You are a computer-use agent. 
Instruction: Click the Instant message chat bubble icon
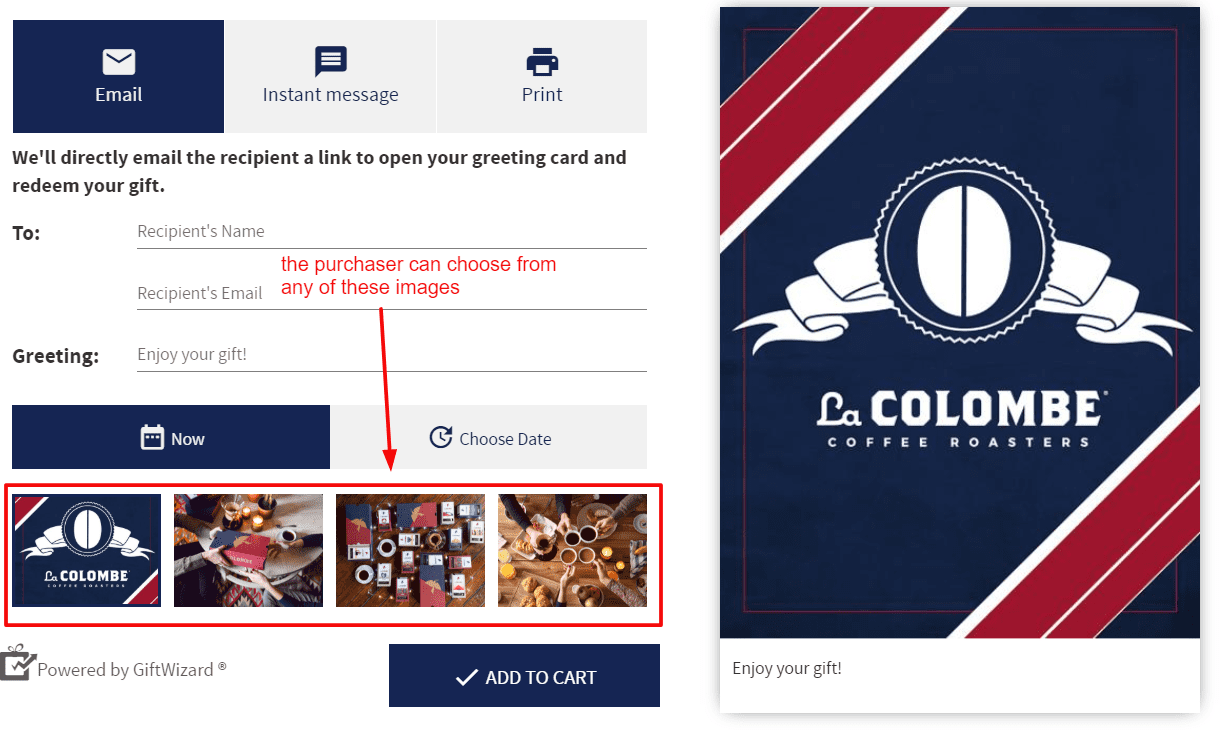click(330, 62)
